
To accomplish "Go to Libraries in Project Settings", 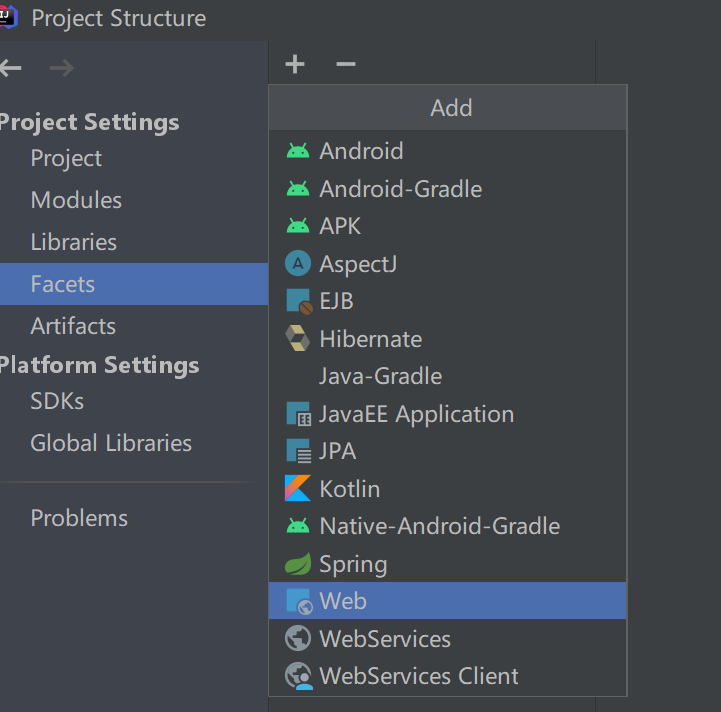I will (73, 242).
